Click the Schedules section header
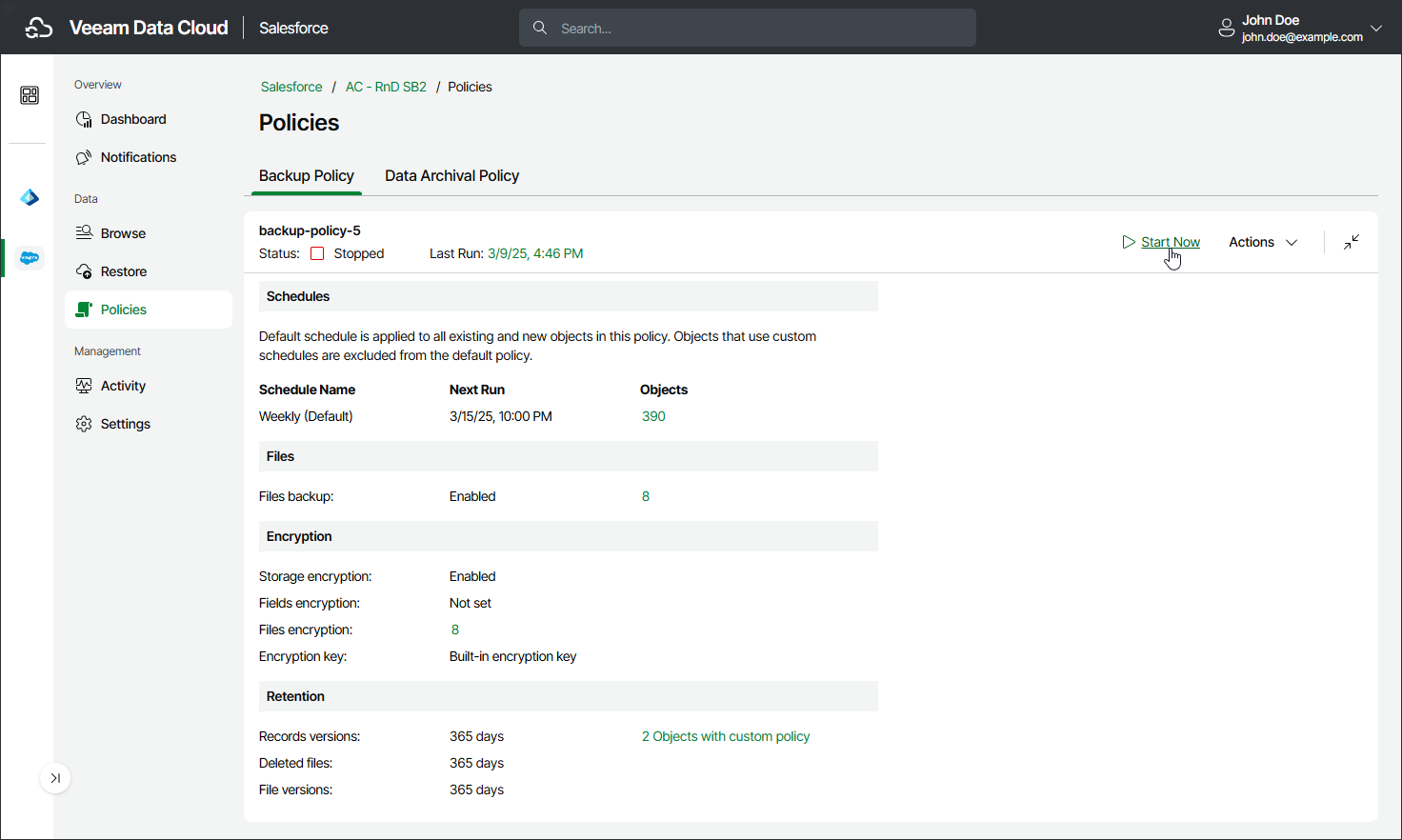The width and height of the screenshot is (1402, 840). tap(569, 296)
